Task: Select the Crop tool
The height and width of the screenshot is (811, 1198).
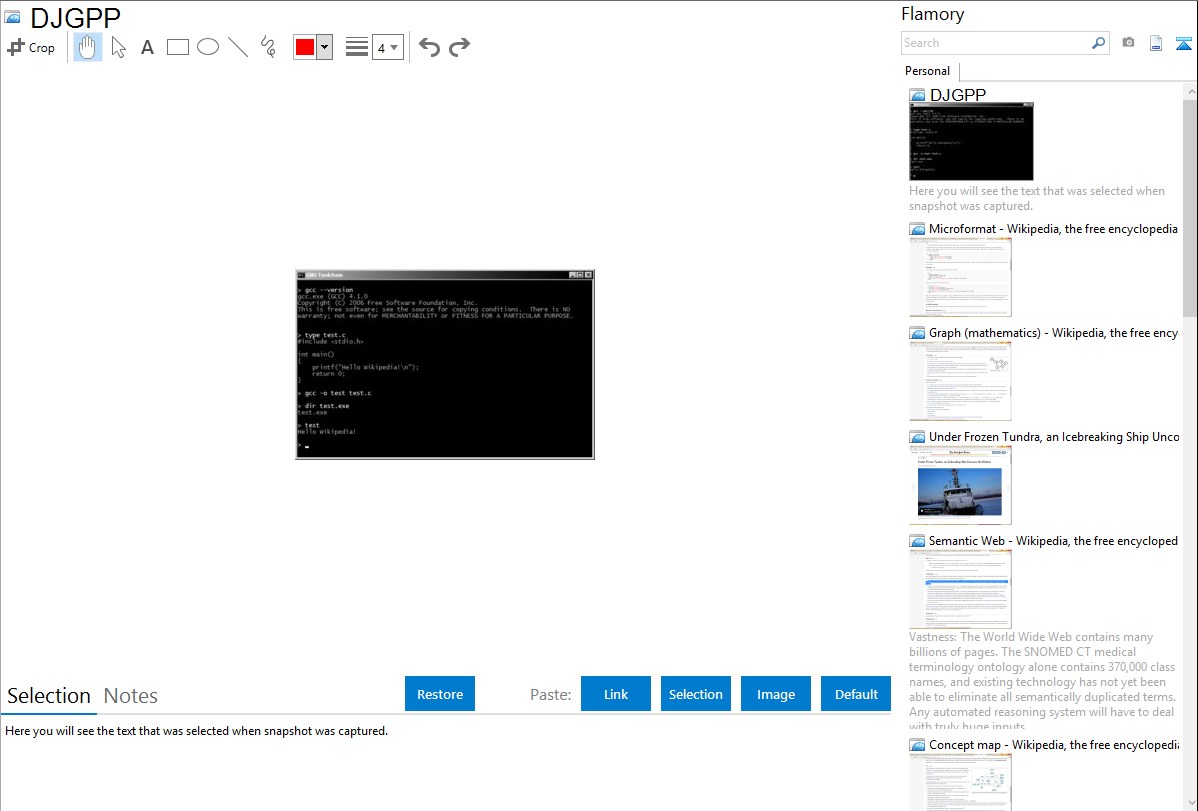Action: 31,47
